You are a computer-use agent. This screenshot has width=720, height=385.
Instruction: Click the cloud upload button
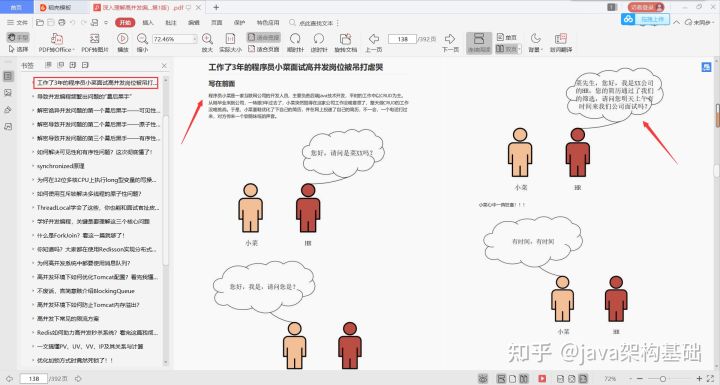645,19
